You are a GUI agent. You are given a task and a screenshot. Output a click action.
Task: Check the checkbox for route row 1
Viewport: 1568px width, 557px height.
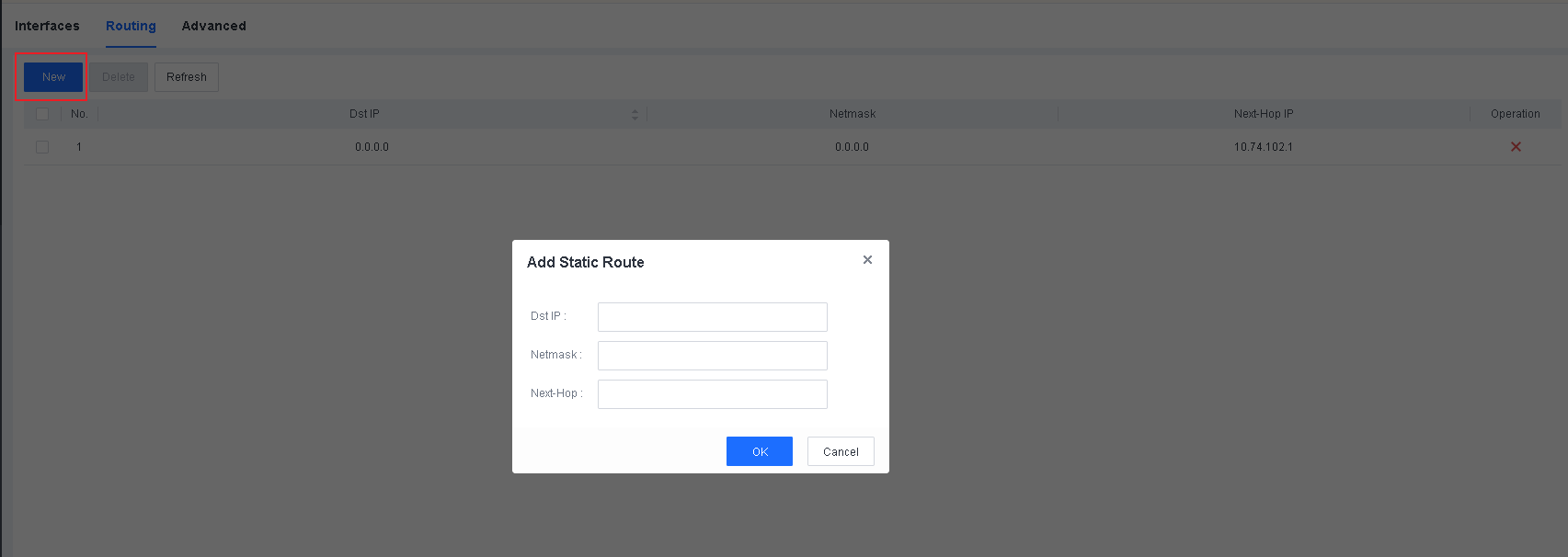click(x=42, y=147)
